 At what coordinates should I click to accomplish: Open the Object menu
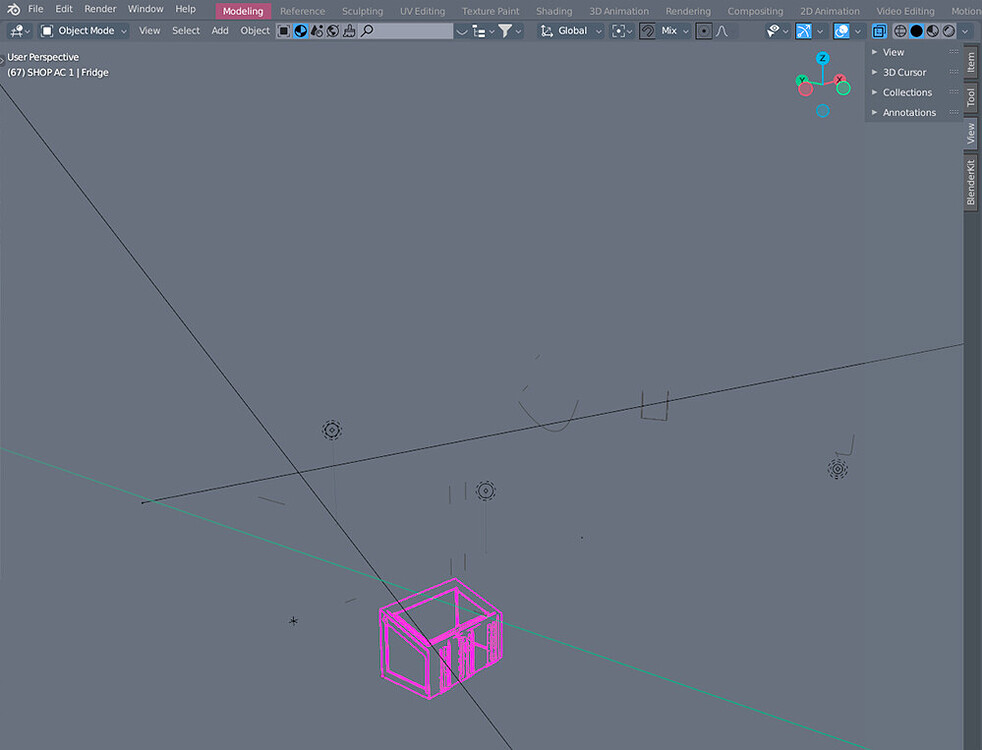point(255,31)
